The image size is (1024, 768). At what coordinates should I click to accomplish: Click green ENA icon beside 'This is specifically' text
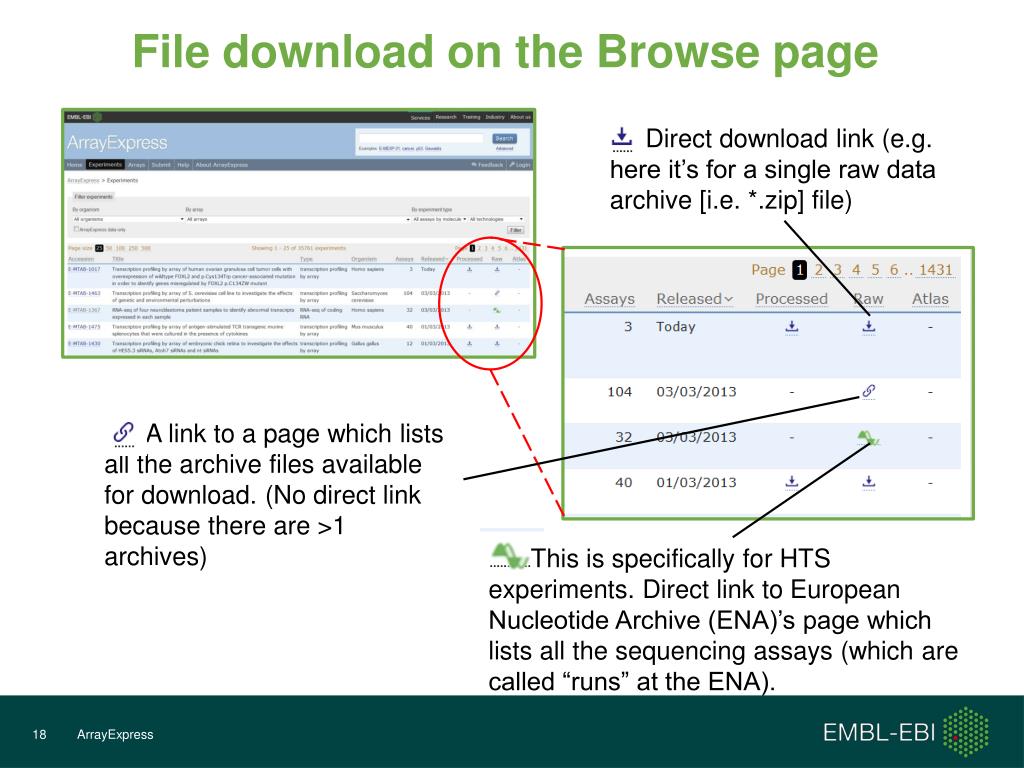509,555
